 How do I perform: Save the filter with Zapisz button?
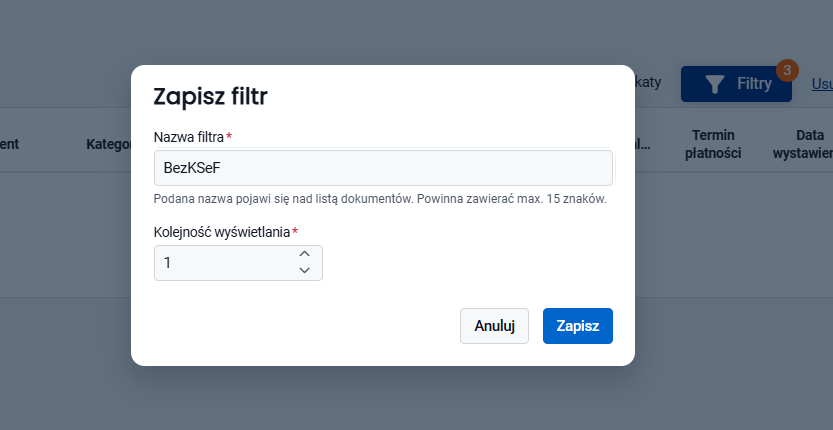(x=577, y=326)
